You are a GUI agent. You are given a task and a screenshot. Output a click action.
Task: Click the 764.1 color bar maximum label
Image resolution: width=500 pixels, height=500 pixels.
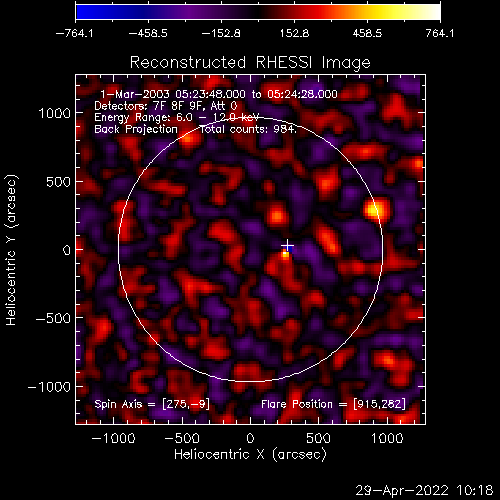[440, 33]
